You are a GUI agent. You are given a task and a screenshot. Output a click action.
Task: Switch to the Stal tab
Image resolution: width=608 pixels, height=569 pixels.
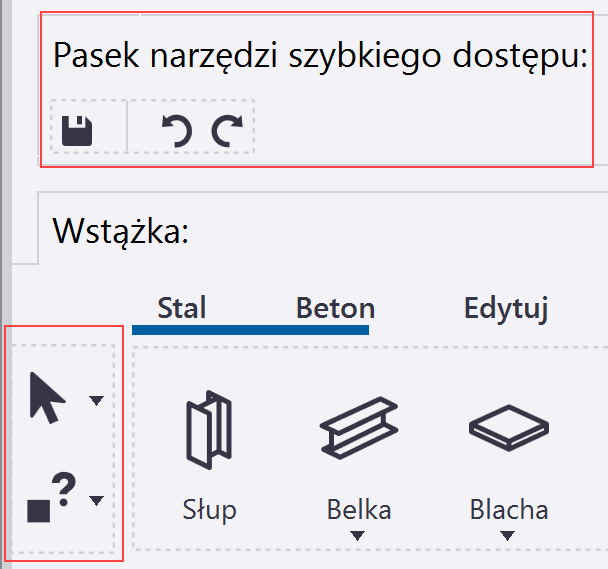coord(182,307)
